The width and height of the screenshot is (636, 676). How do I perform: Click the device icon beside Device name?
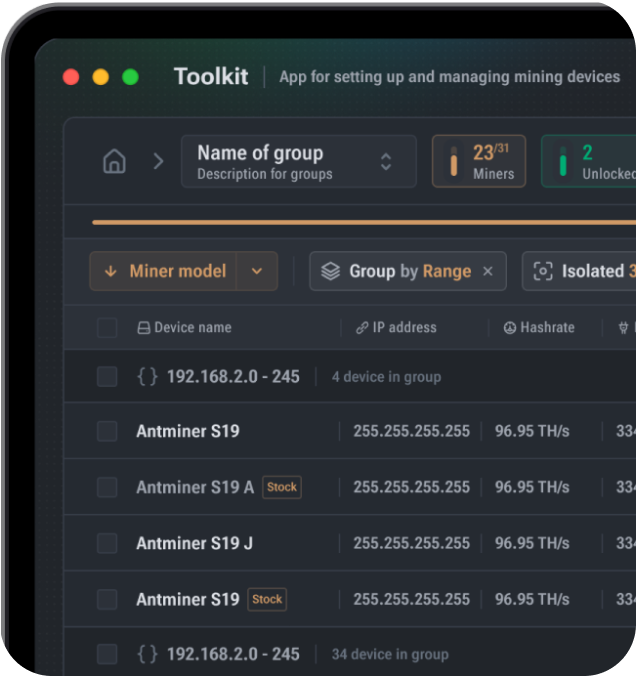pyautogui.click(x=144, y=328)
